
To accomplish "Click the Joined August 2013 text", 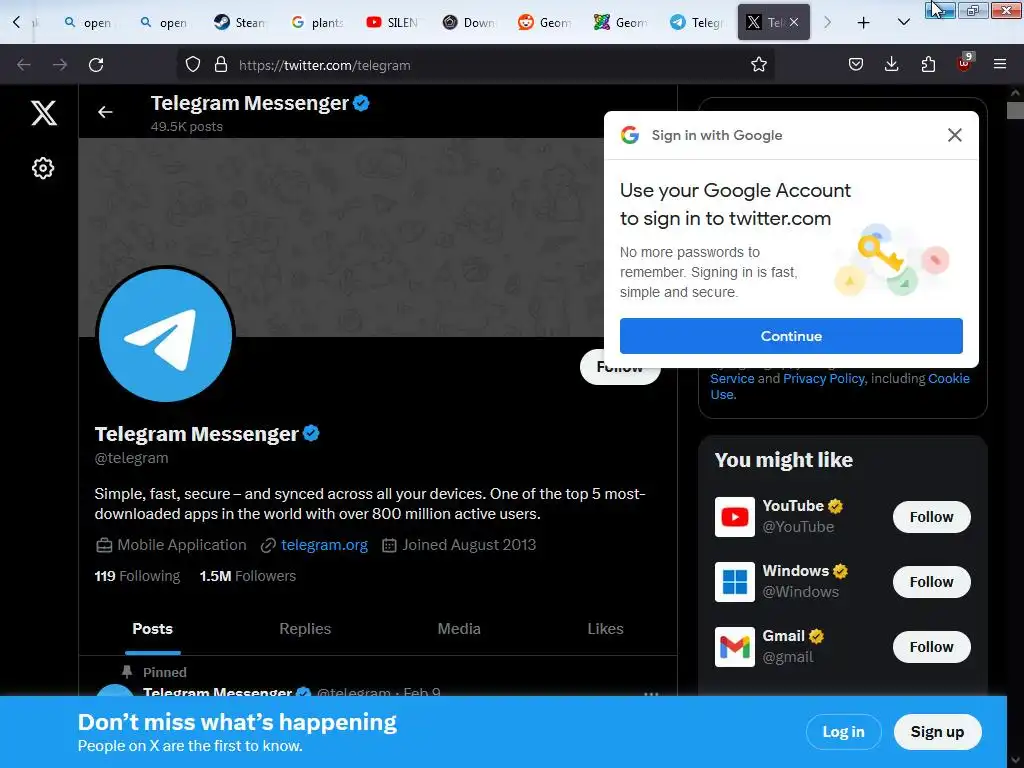I will tap(469, 545).
